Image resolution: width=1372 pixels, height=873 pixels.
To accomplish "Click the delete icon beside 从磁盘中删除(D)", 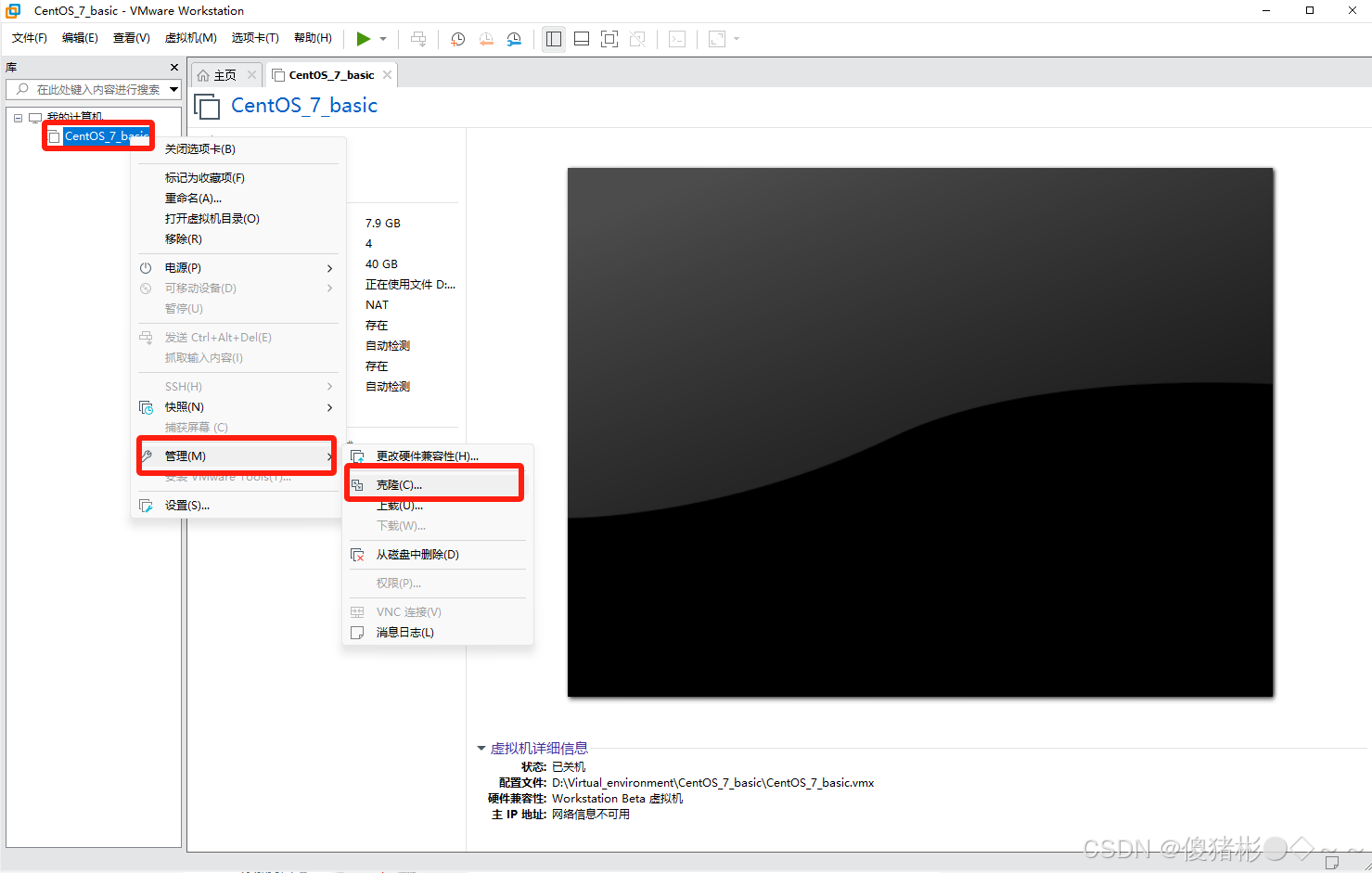I will [x=357, y=555].
